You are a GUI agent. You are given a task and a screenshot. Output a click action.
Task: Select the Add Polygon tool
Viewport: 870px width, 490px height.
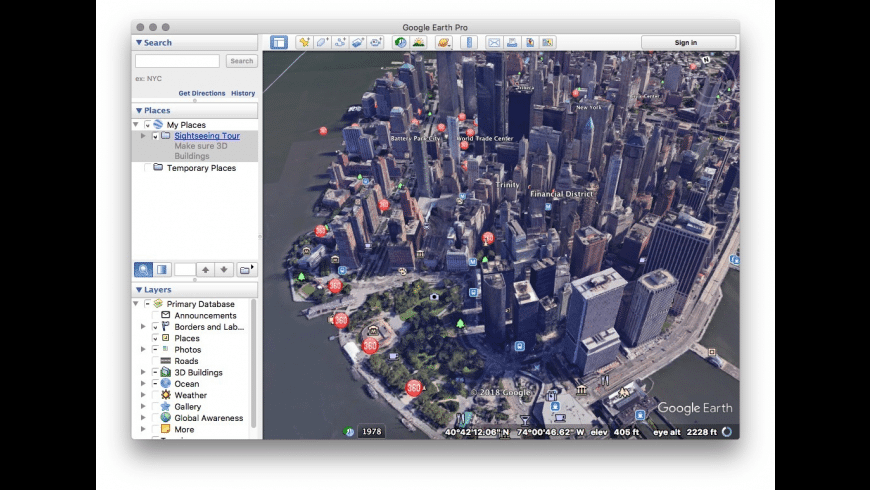tap(322, 42)
